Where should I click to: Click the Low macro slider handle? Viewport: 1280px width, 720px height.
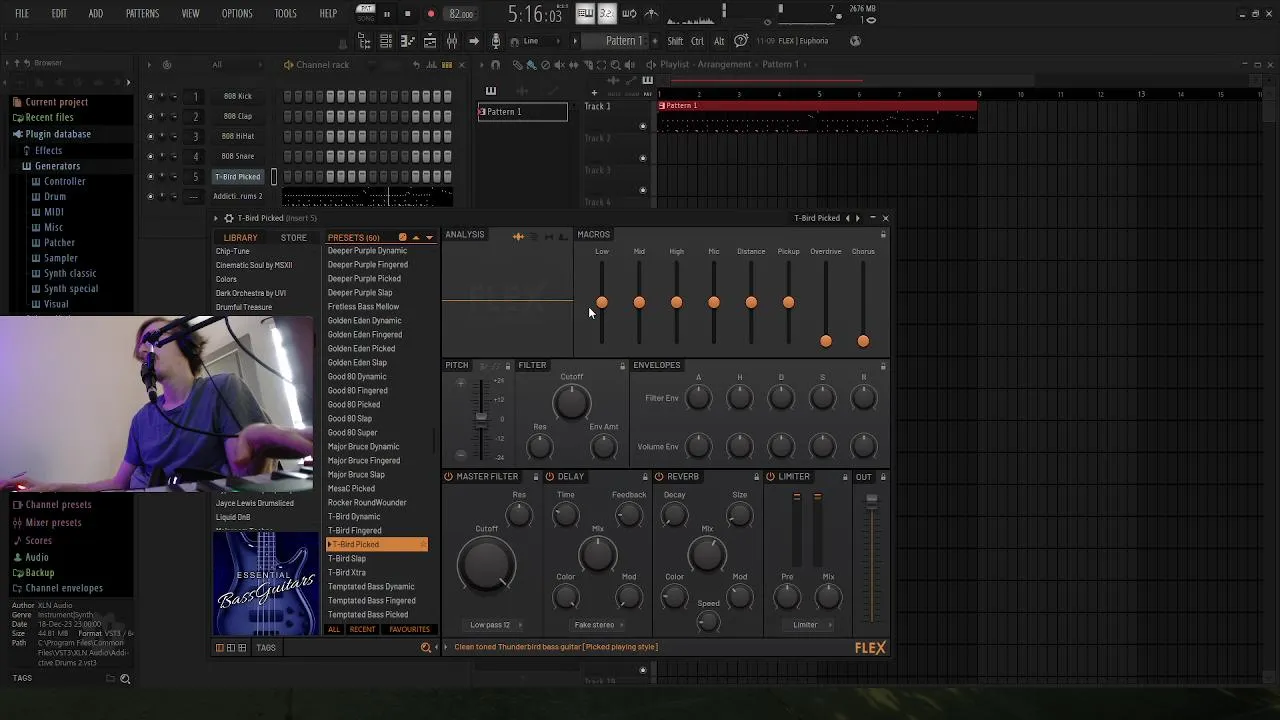602,303
